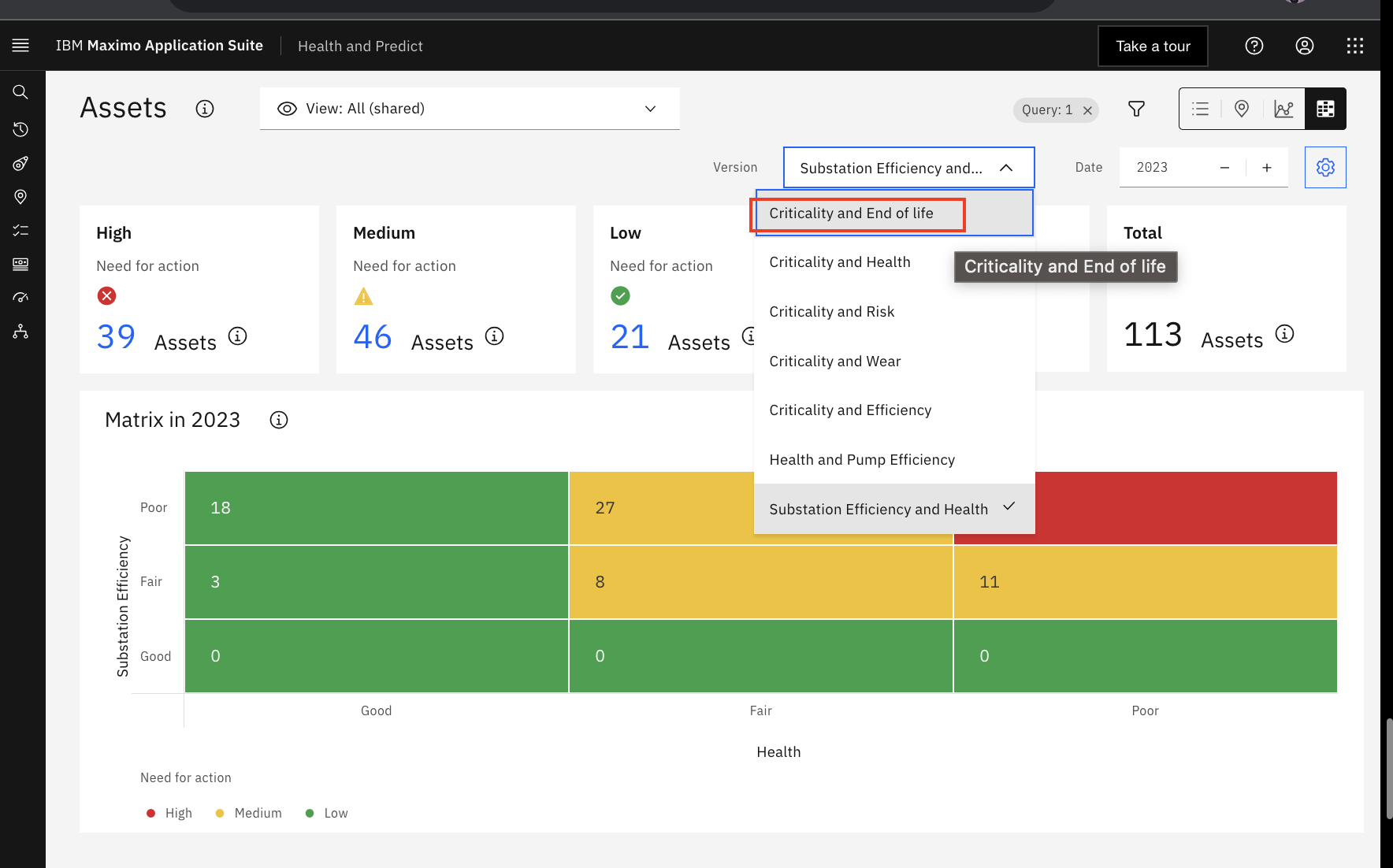Click the matrix cell with value 3

click(377, 582)
